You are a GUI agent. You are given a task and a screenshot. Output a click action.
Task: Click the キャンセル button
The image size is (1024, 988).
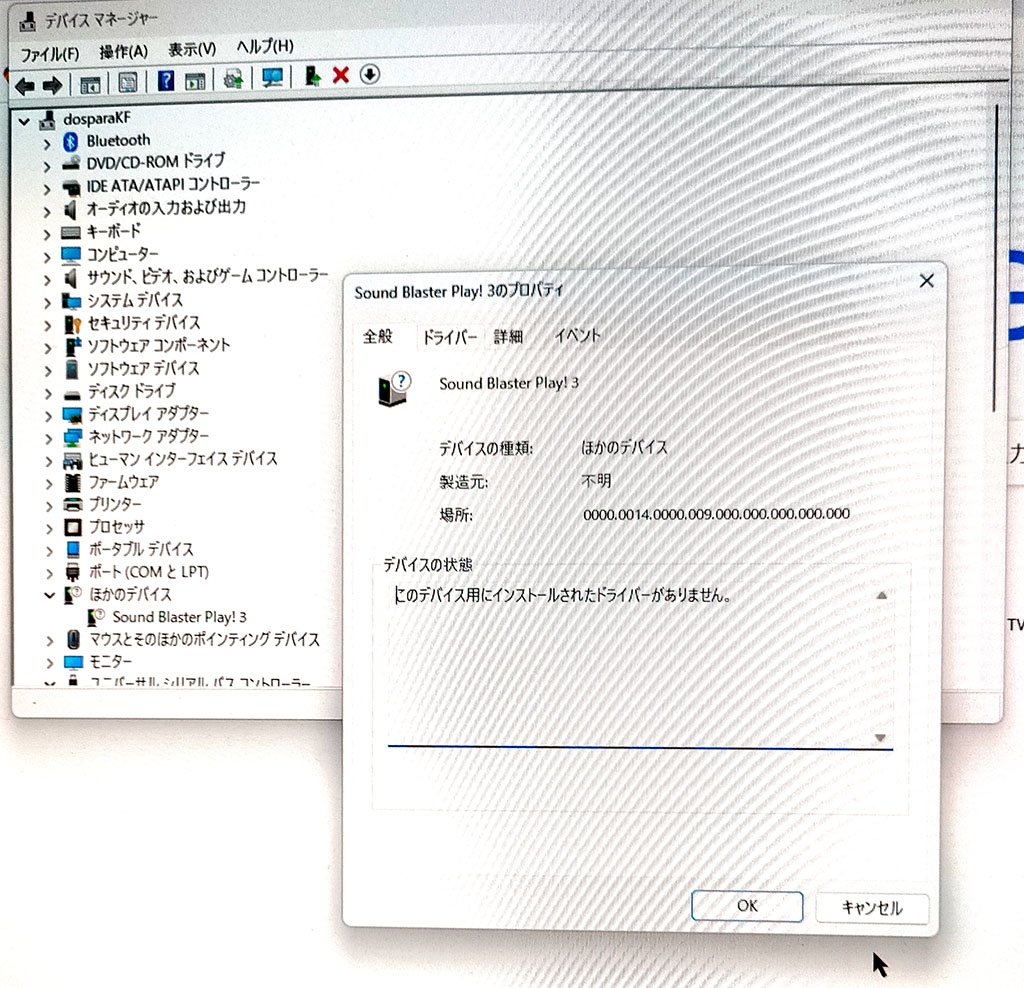coord(872,908)
